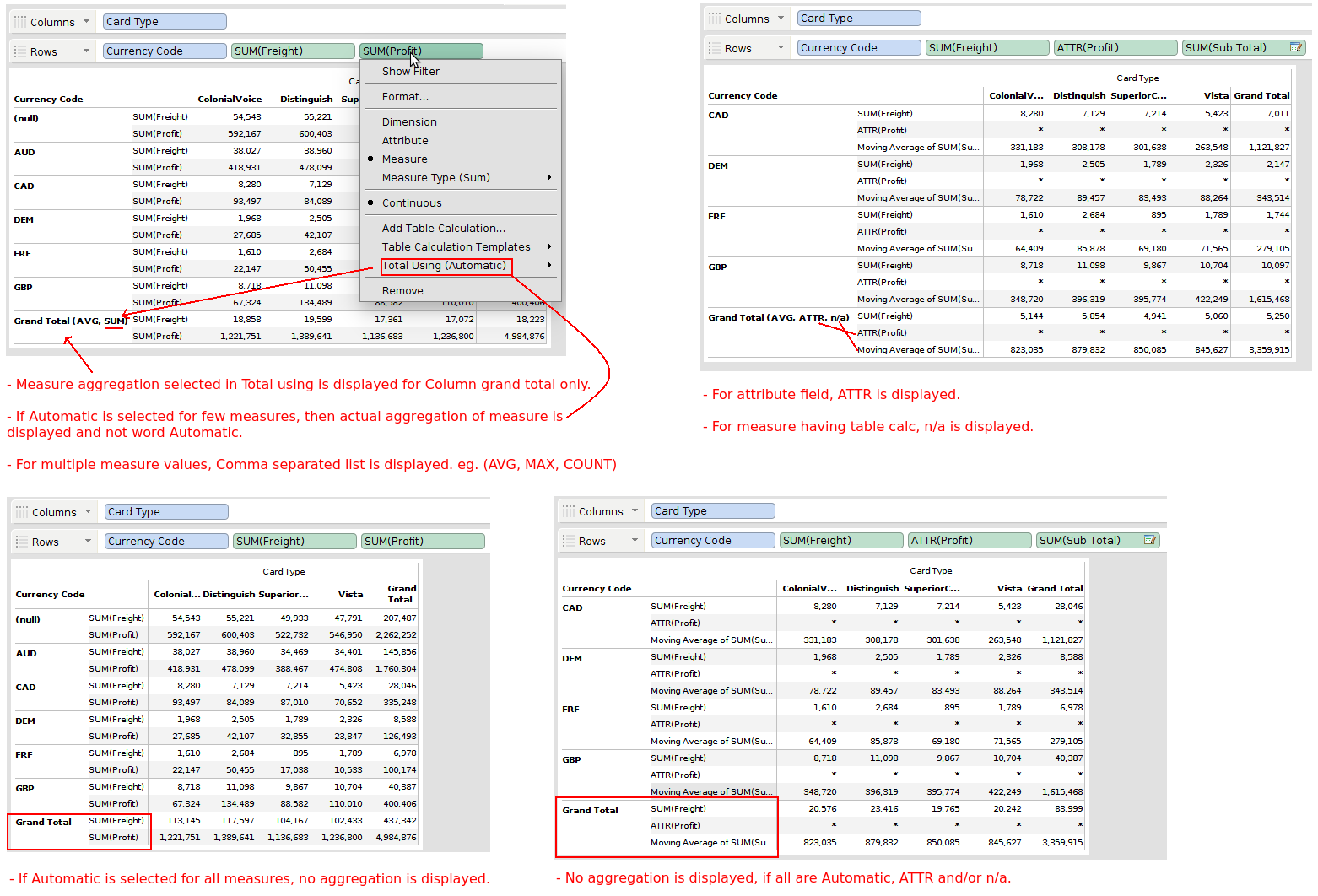
Task: Click the Rows shelf icon in the upper-left screenshot
Action: (x=20, y=51)
